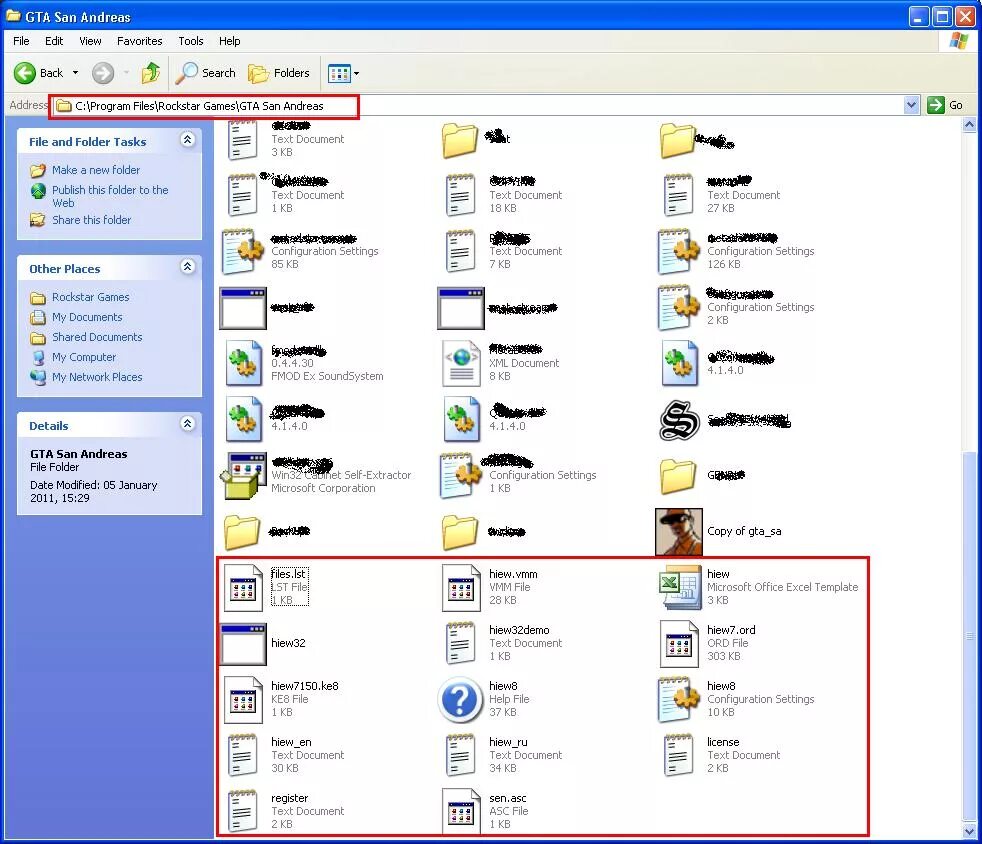982x844 pixels.
Task: Click Make a new folder
Action: [96, 170]
